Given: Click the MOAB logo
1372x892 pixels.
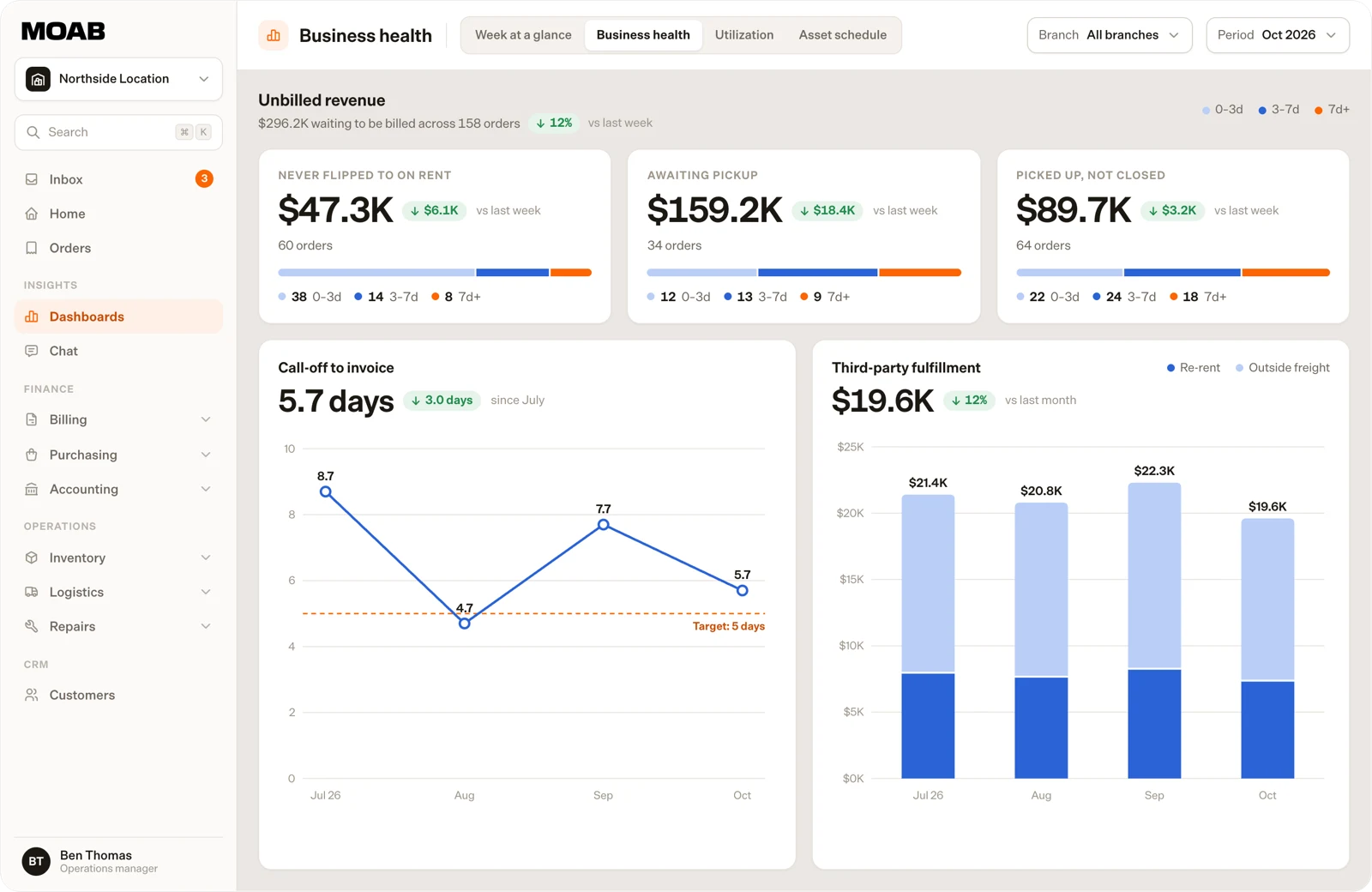Looking at the screenshot, I should click(x=63, y=32).
